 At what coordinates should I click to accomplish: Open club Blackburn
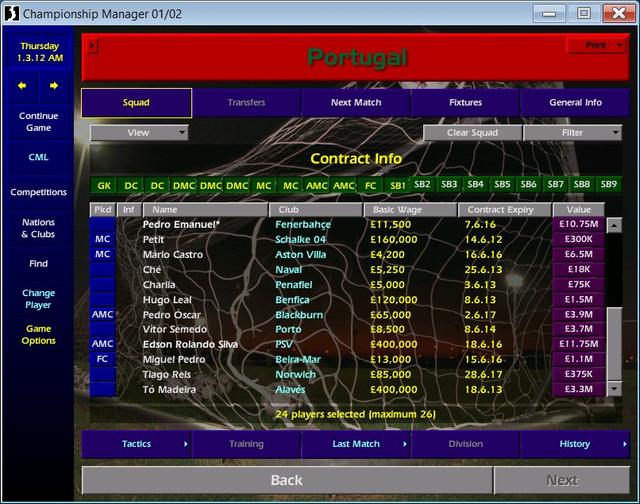tap(299, 315)
